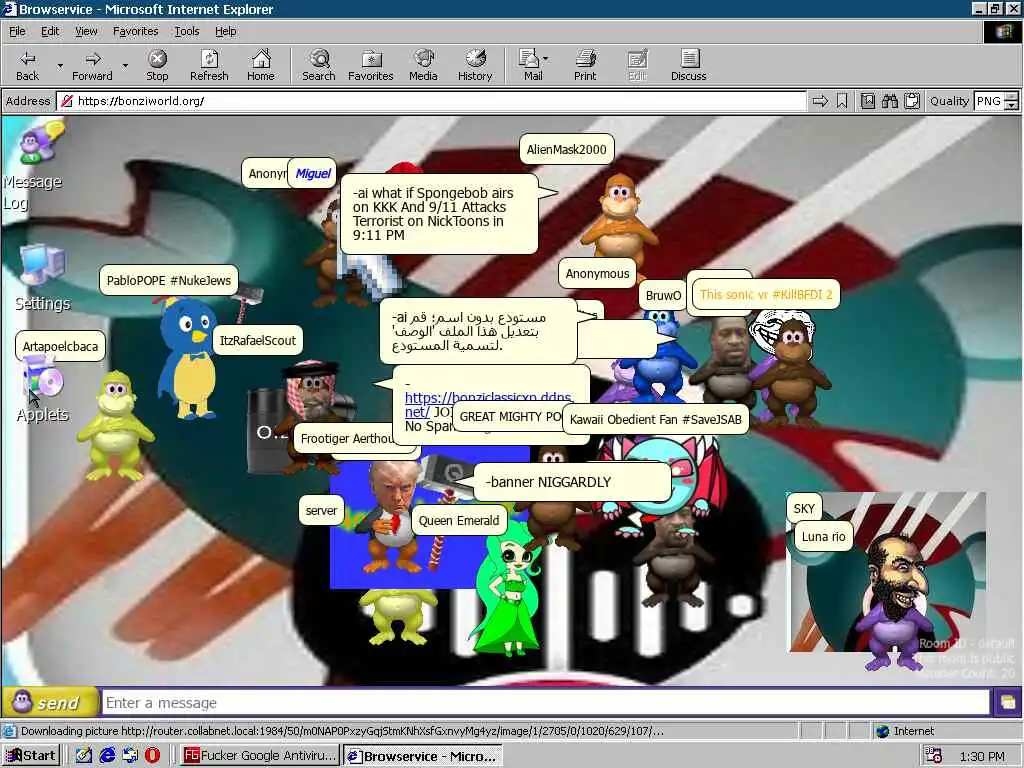Open the Message Log desktop icon
Image resolution: width=1024 pixels, height=768 pixels.
pos(34,167)
